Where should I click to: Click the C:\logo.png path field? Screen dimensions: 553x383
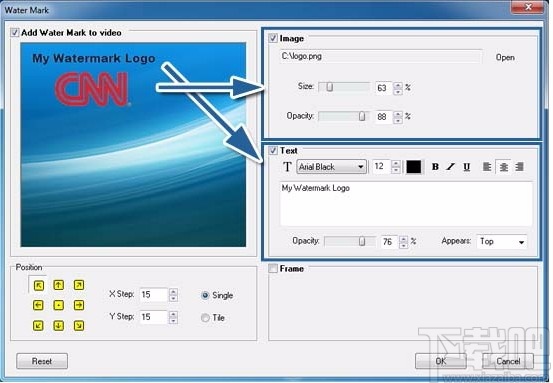[x=381, y=56]
